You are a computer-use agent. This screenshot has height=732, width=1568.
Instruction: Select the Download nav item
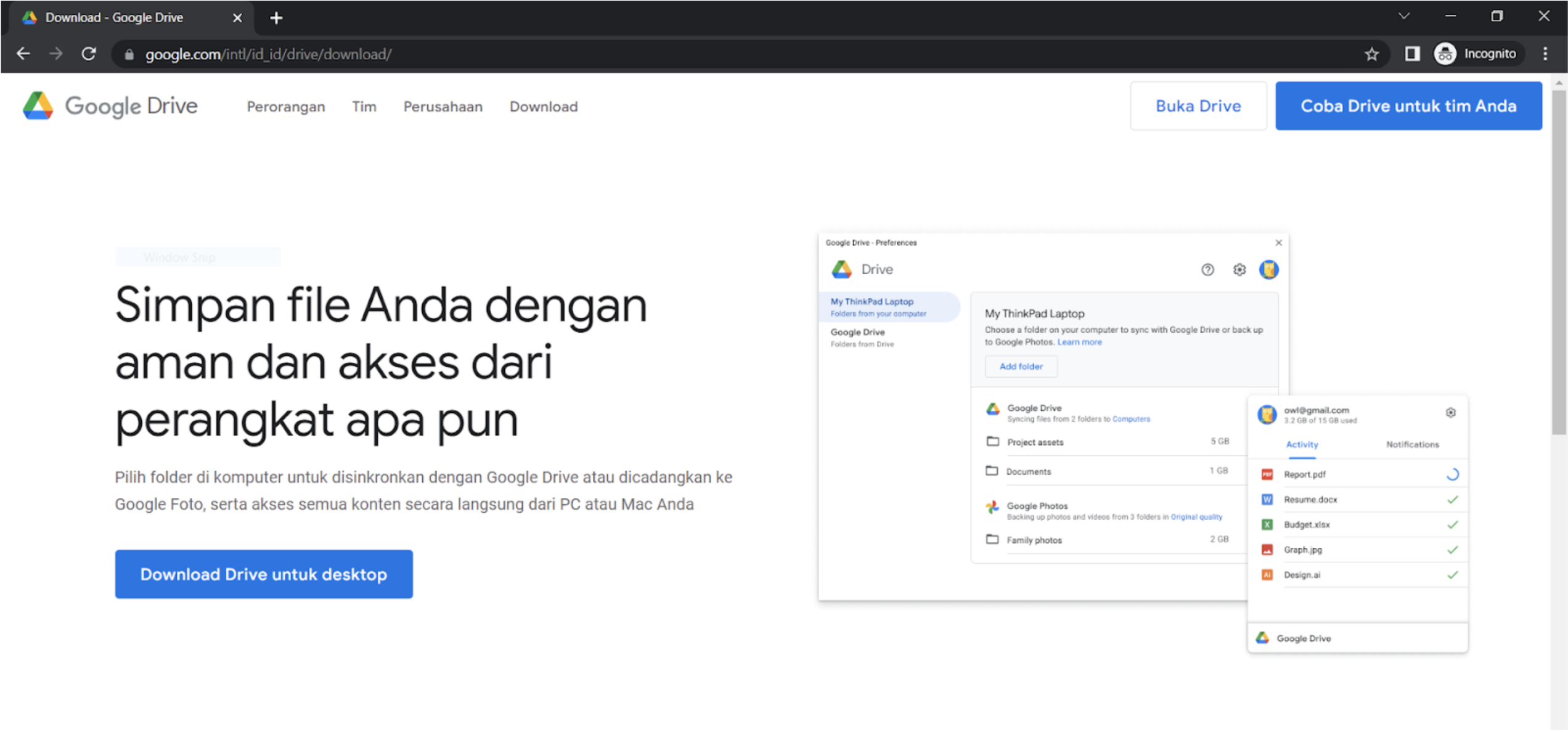point(544,107)
